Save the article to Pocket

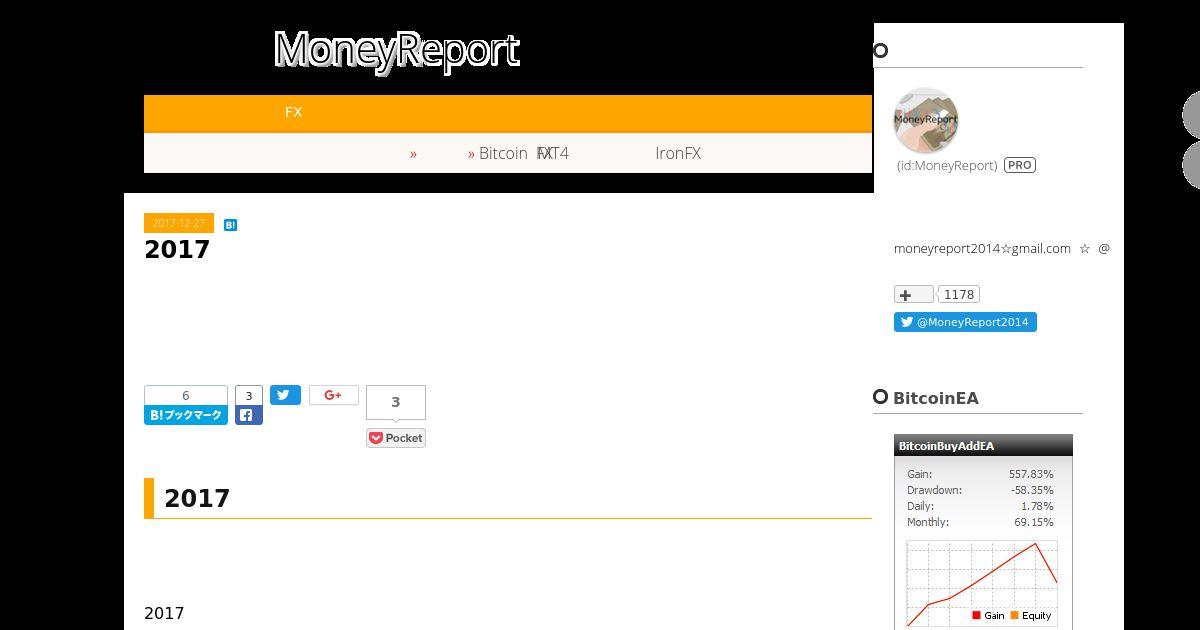[396, 438]
